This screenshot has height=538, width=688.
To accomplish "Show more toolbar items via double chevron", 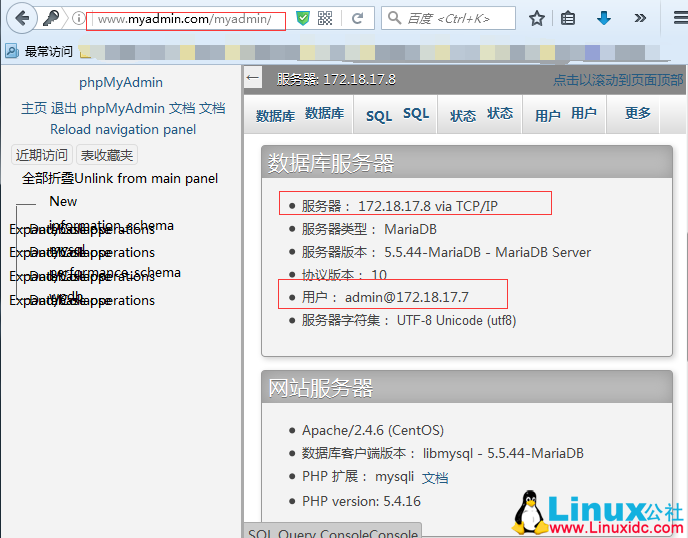I will click(640, 18).
